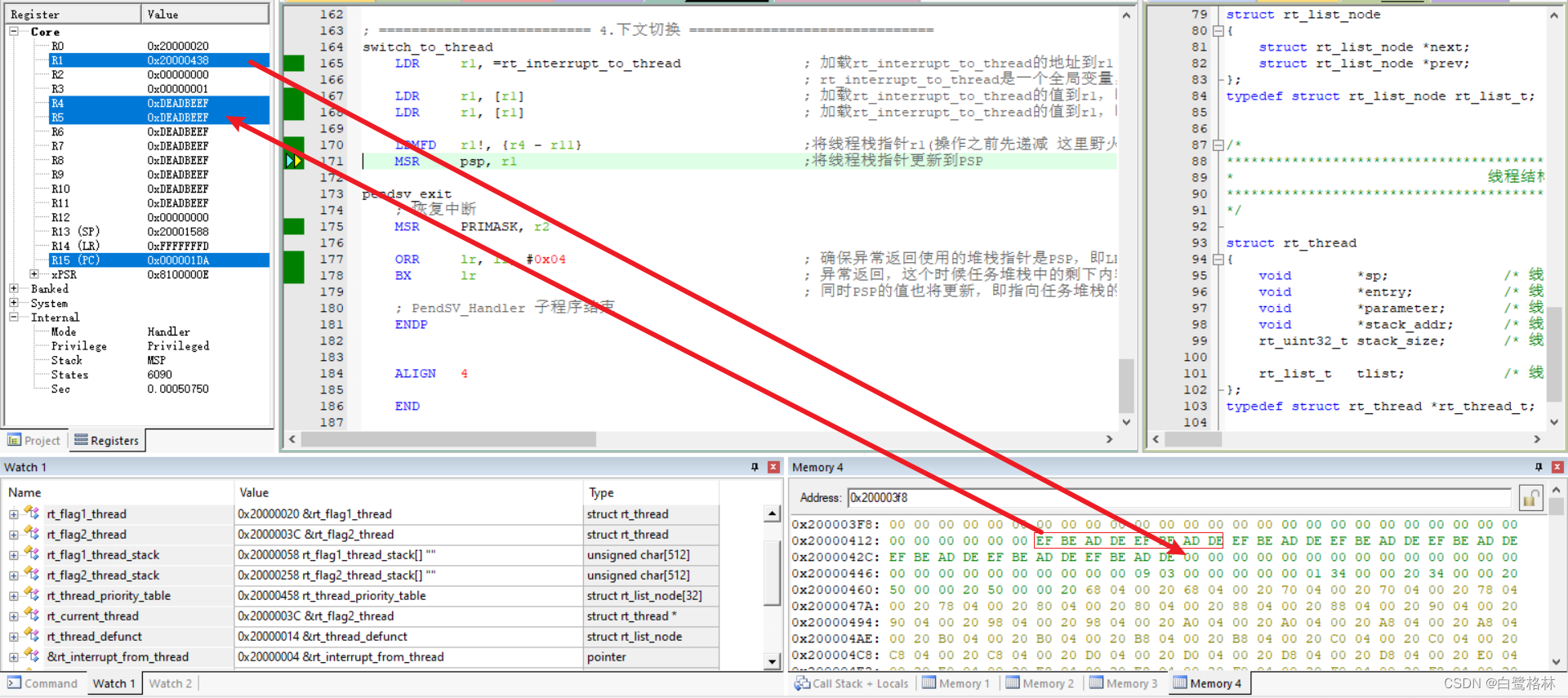Image resolution: width=1568 pixels, height=698 pixels.
Task: Select the R14 (LR) register row
Action: click(159, 246)
